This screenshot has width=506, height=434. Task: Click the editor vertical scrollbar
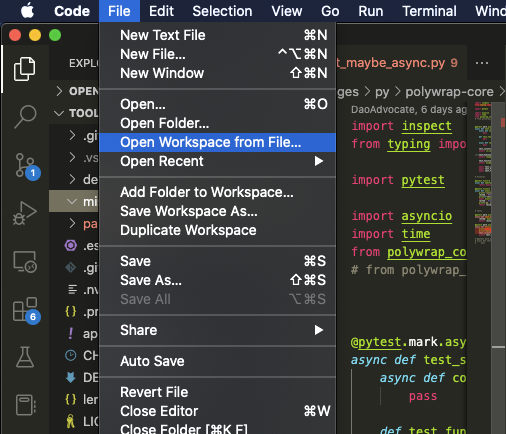(x=498, y=267)
